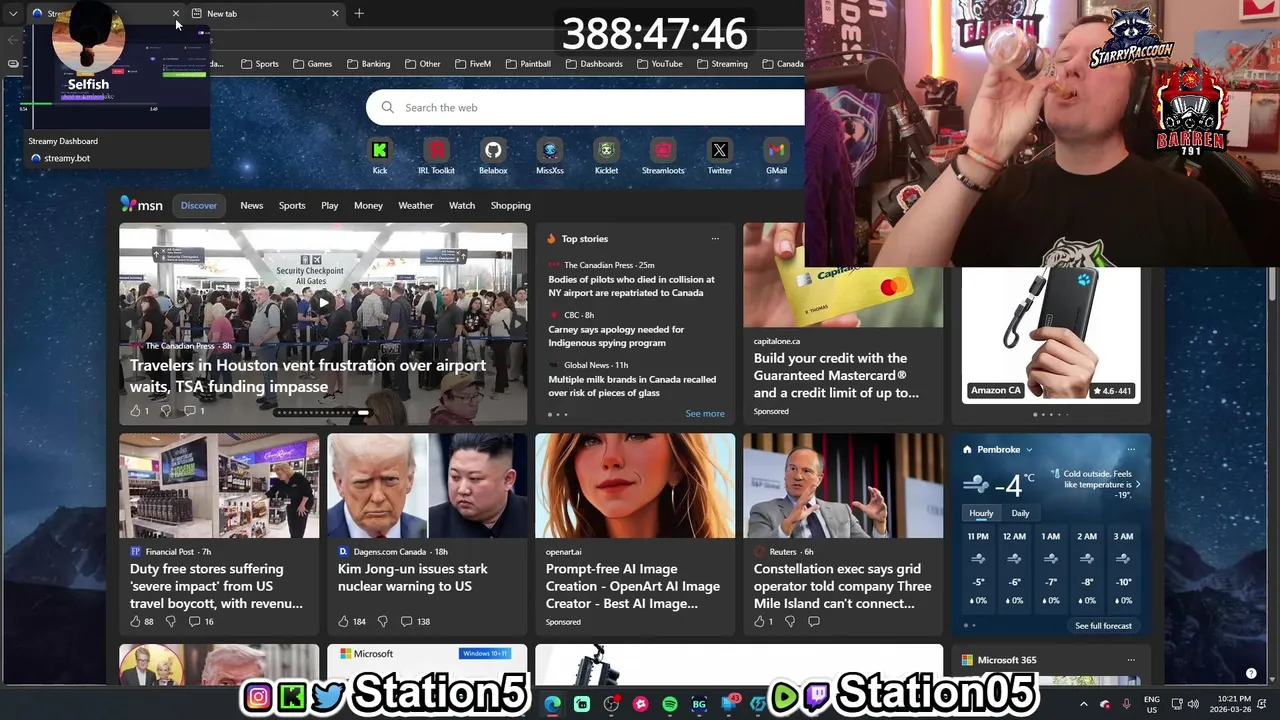This screenshot has width=1280, height=720.
Task: Open the GMail quick link icon
Action: 776,150
